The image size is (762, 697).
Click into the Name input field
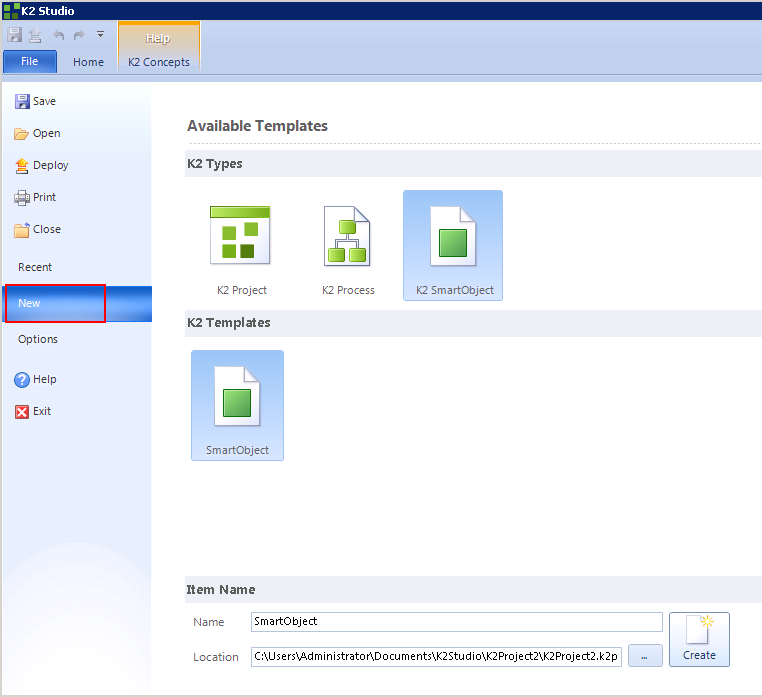pyautogui.click(x=456, y=622)
